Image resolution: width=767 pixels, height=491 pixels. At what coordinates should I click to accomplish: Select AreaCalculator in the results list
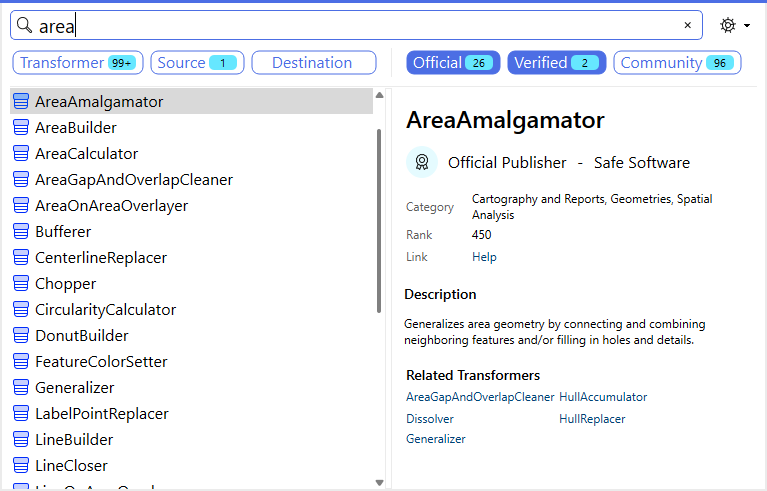pos(86,154)
